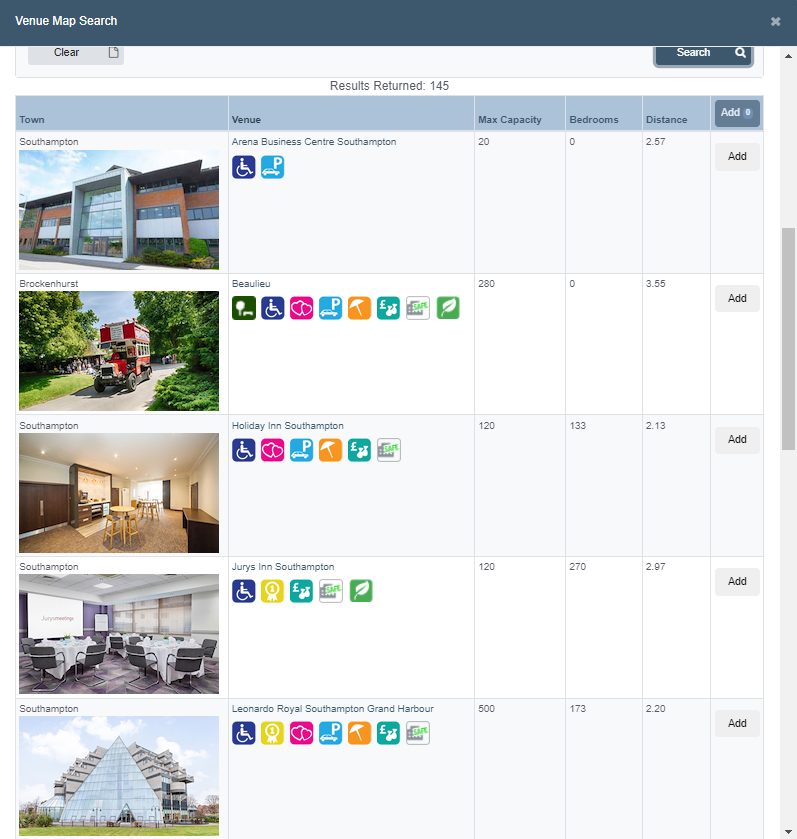Click Beaulieu's orange parasol icon
Screen dimensions: 797x839
[359, 308]
